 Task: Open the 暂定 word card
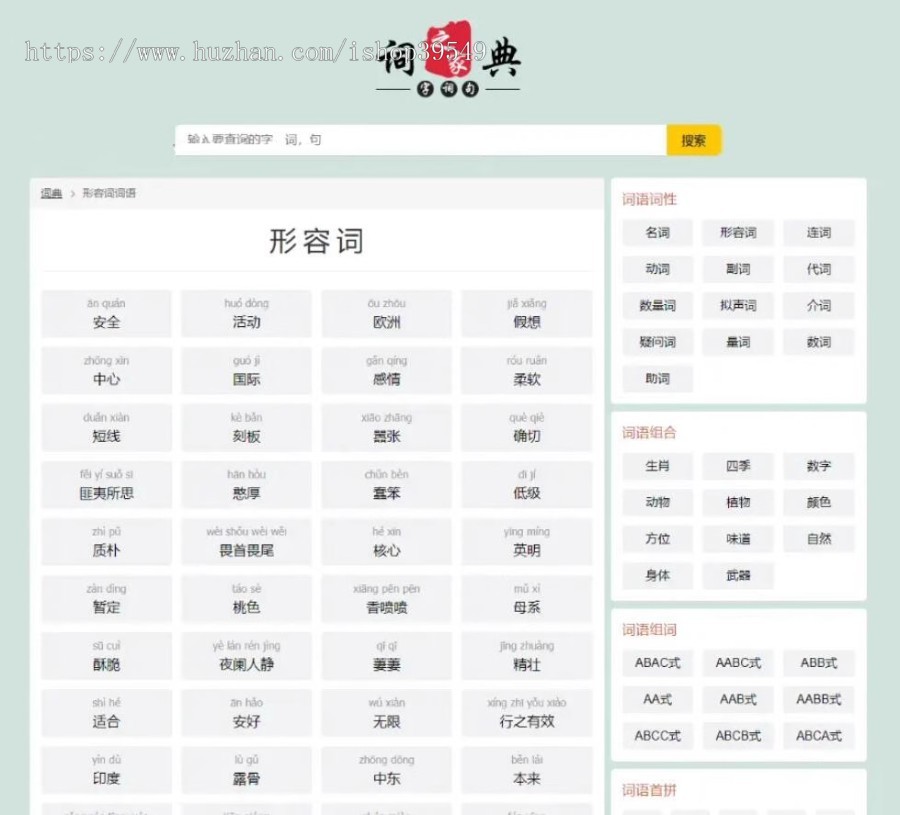(107, 599)
